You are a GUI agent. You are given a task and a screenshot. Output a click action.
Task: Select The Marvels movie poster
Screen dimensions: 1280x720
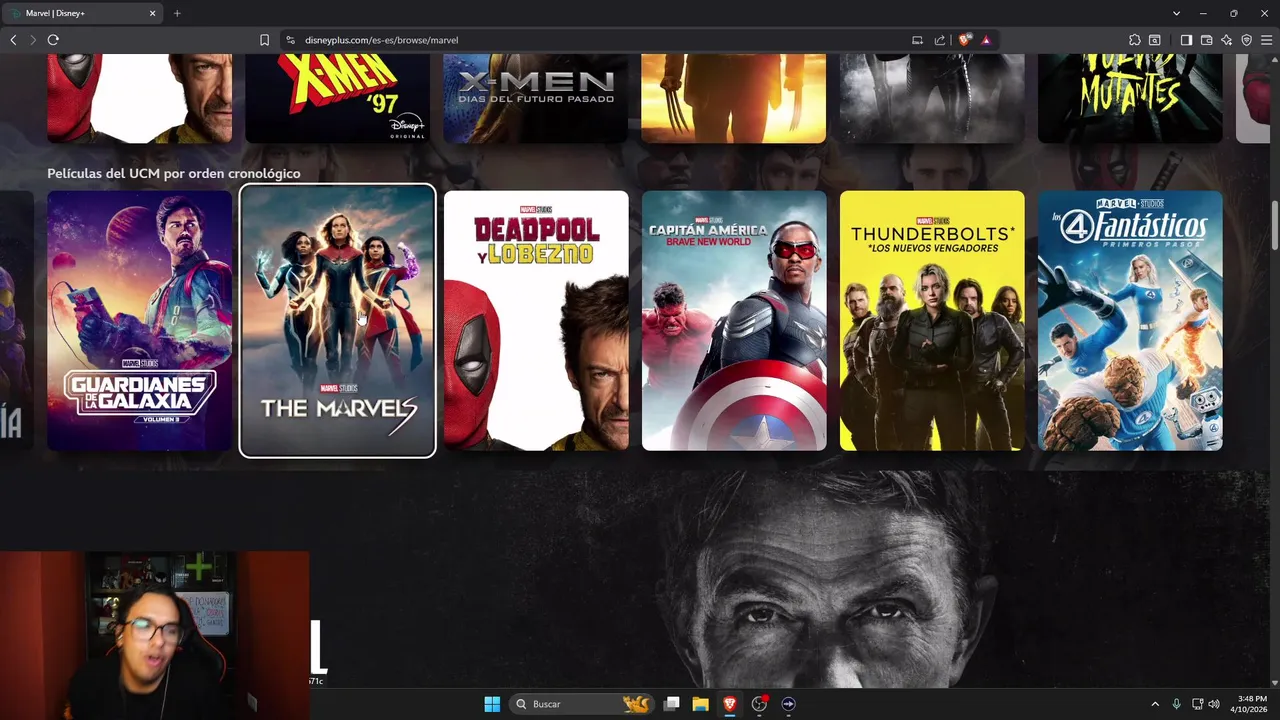coord(338,320)
